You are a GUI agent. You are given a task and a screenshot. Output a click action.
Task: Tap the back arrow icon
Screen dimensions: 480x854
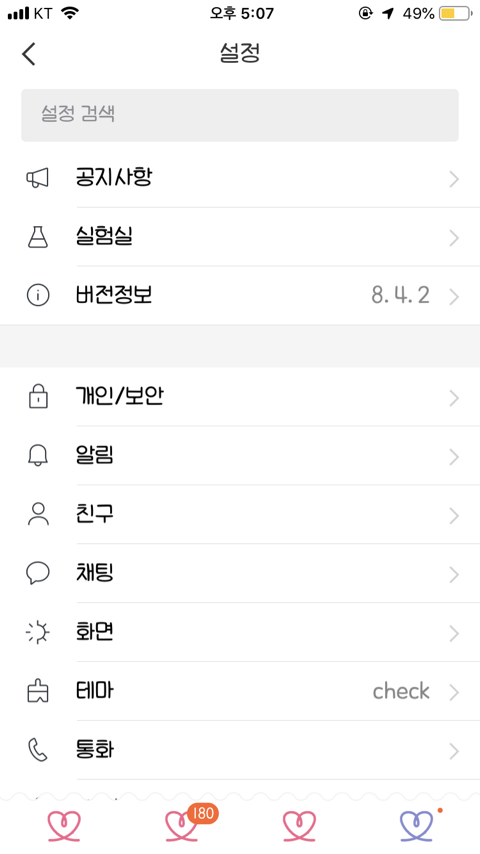[29, 54]
